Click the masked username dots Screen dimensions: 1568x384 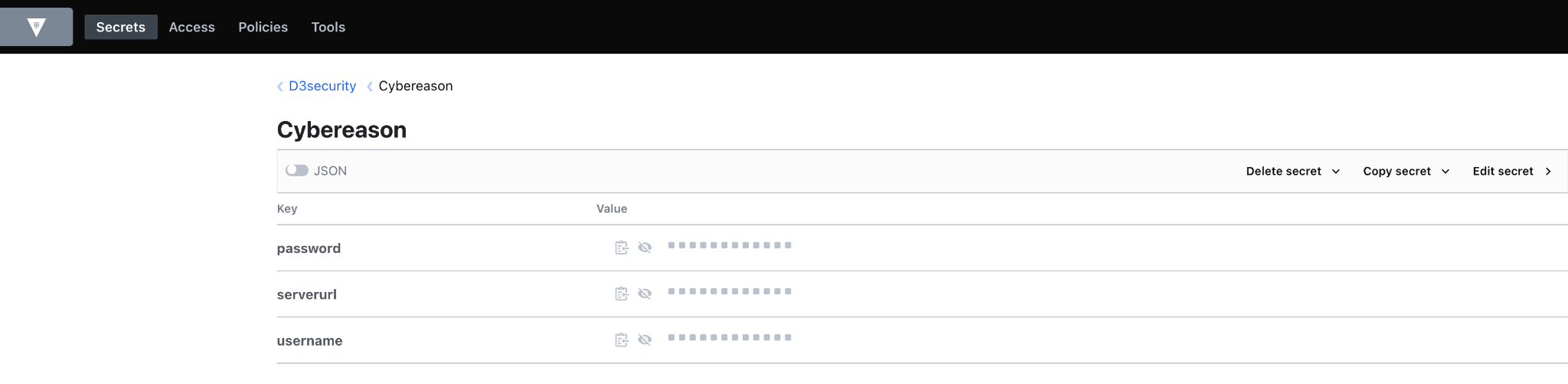730,337
